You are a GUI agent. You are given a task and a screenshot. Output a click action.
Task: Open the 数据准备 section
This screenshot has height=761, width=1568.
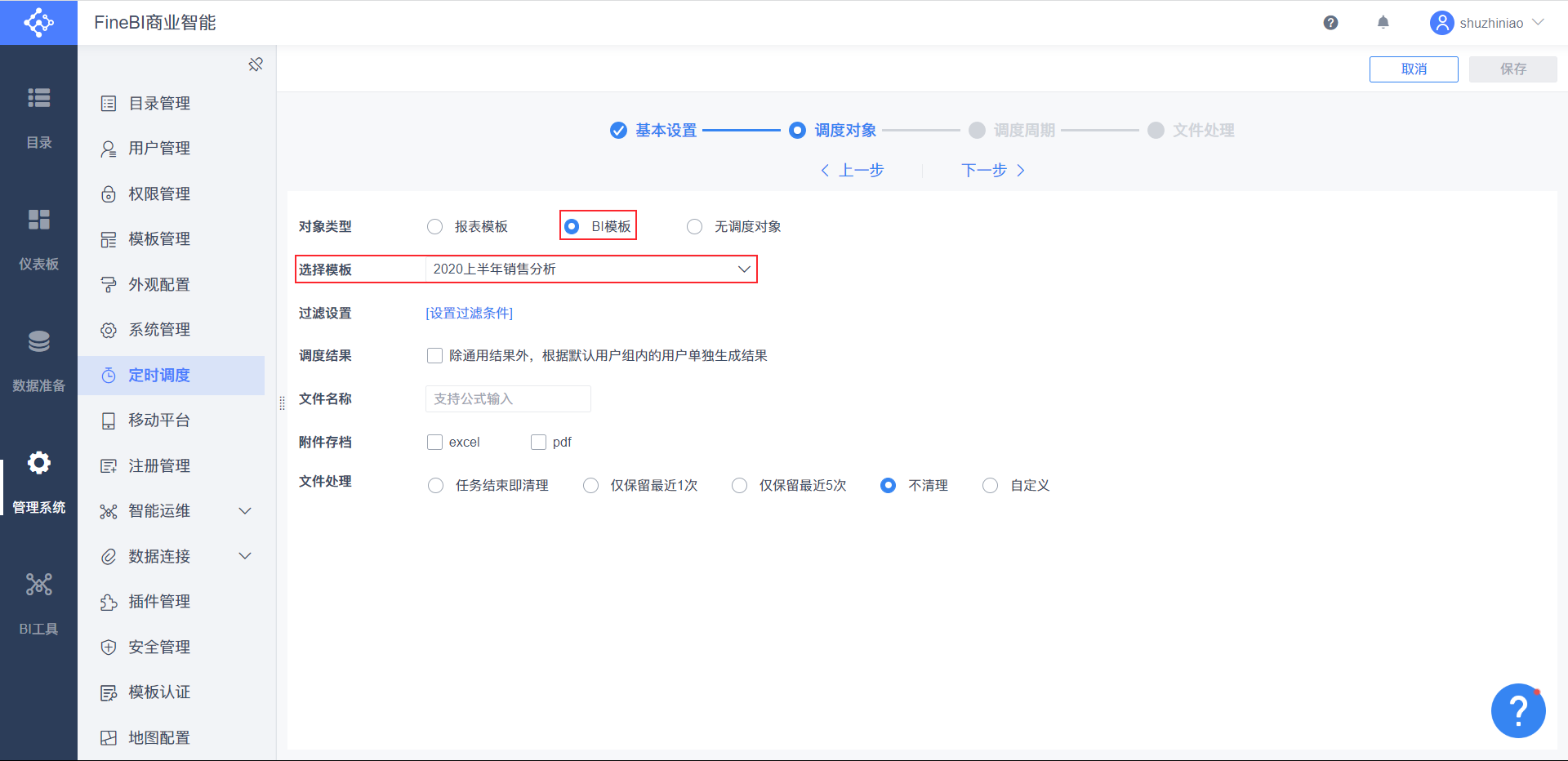[x=38, y=362]
